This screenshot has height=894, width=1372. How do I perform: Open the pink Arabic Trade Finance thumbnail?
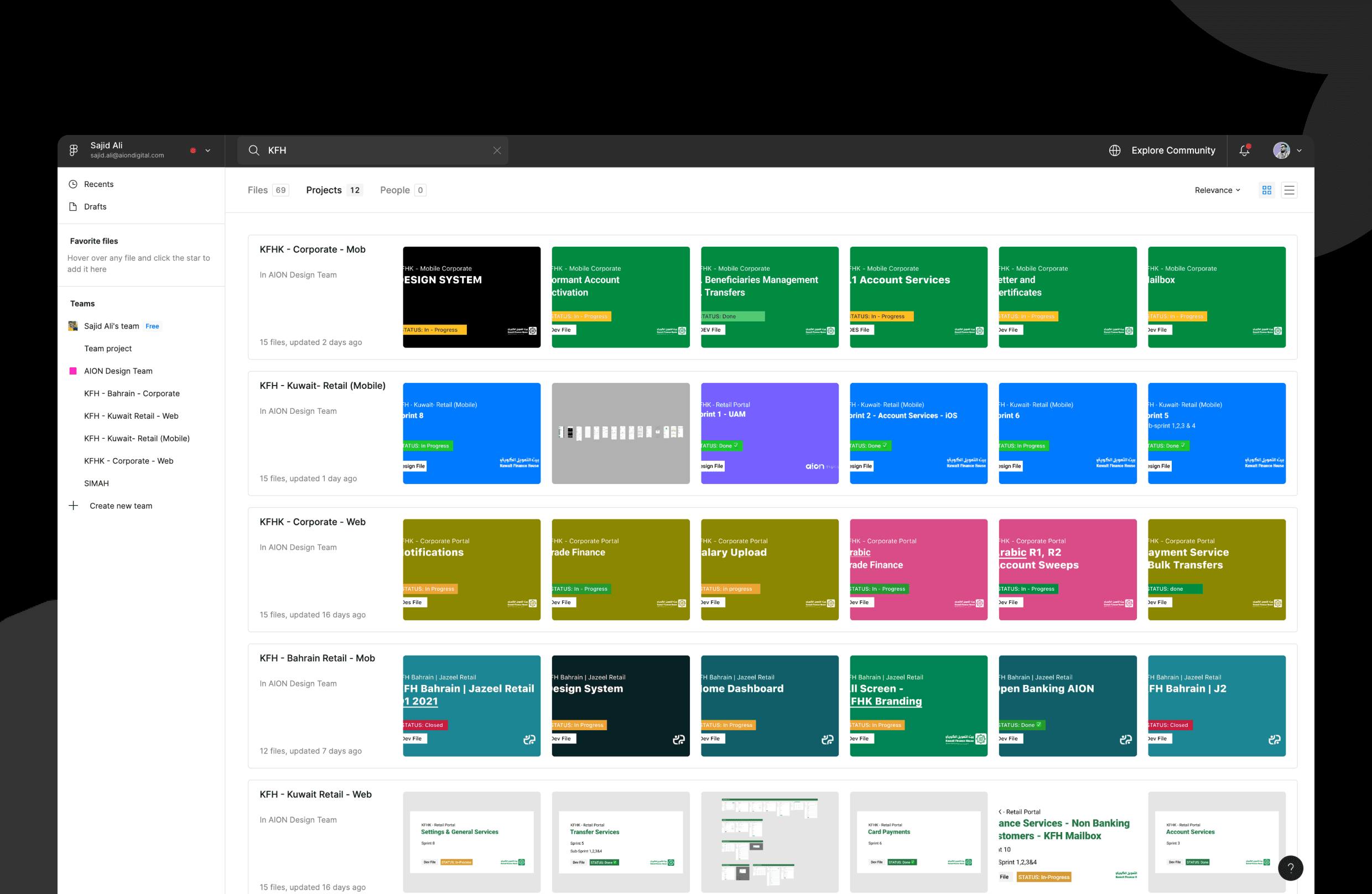coord(918,569)
